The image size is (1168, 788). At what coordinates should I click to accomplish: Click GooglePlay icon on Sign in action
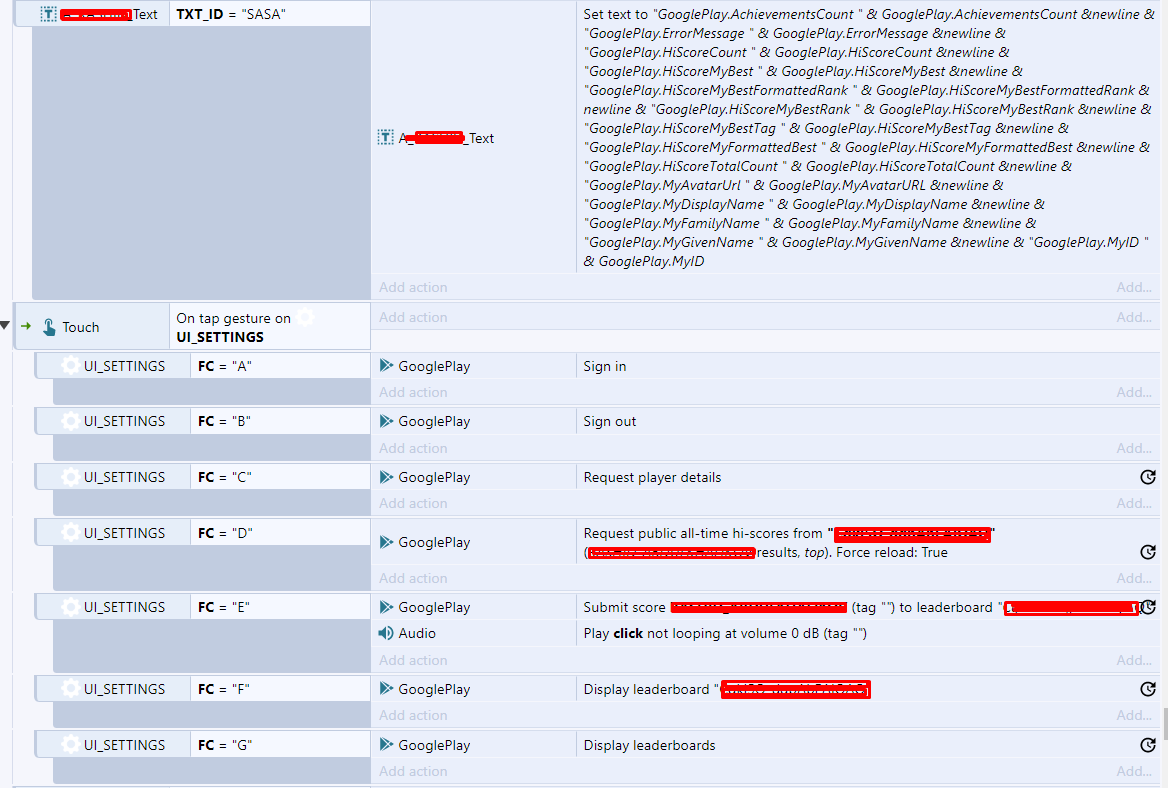(386, 366)
